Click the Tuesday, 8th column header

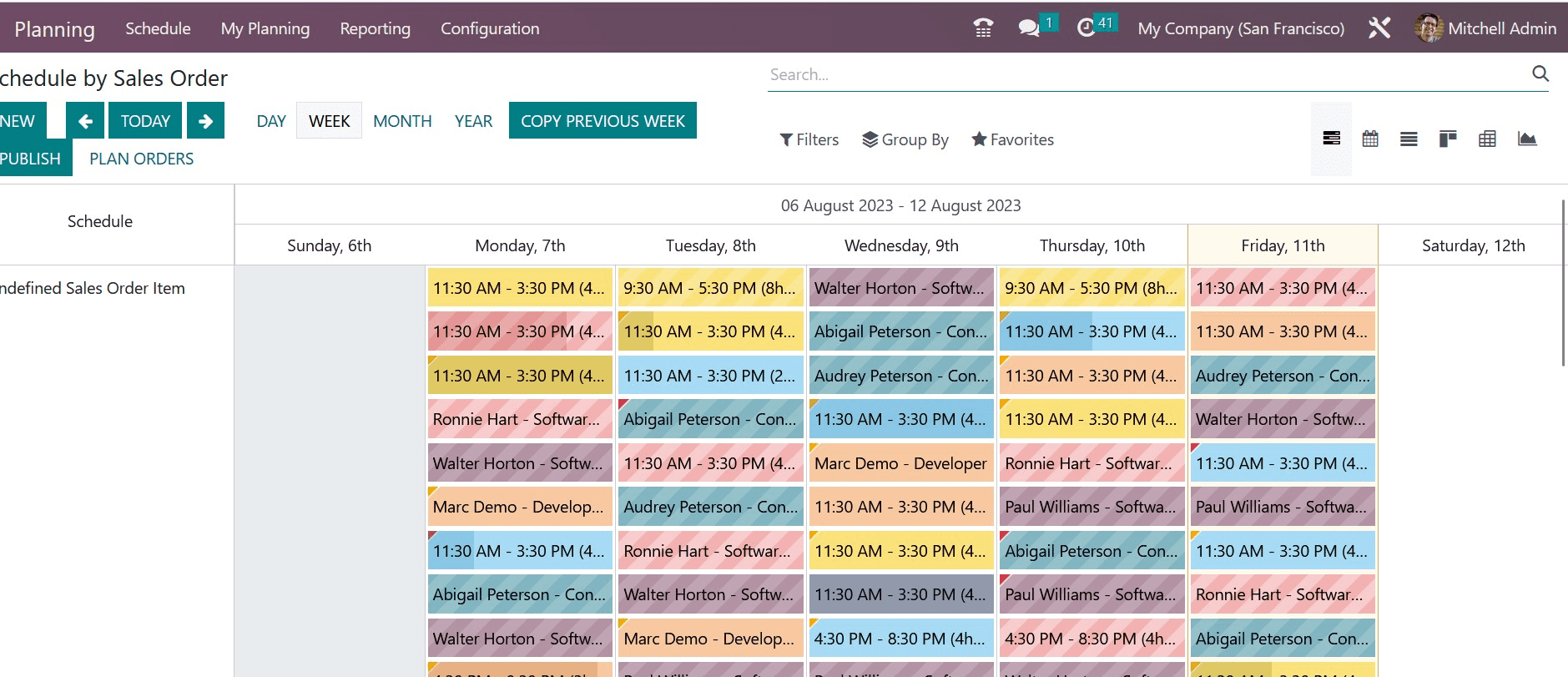tap(711, 245)
